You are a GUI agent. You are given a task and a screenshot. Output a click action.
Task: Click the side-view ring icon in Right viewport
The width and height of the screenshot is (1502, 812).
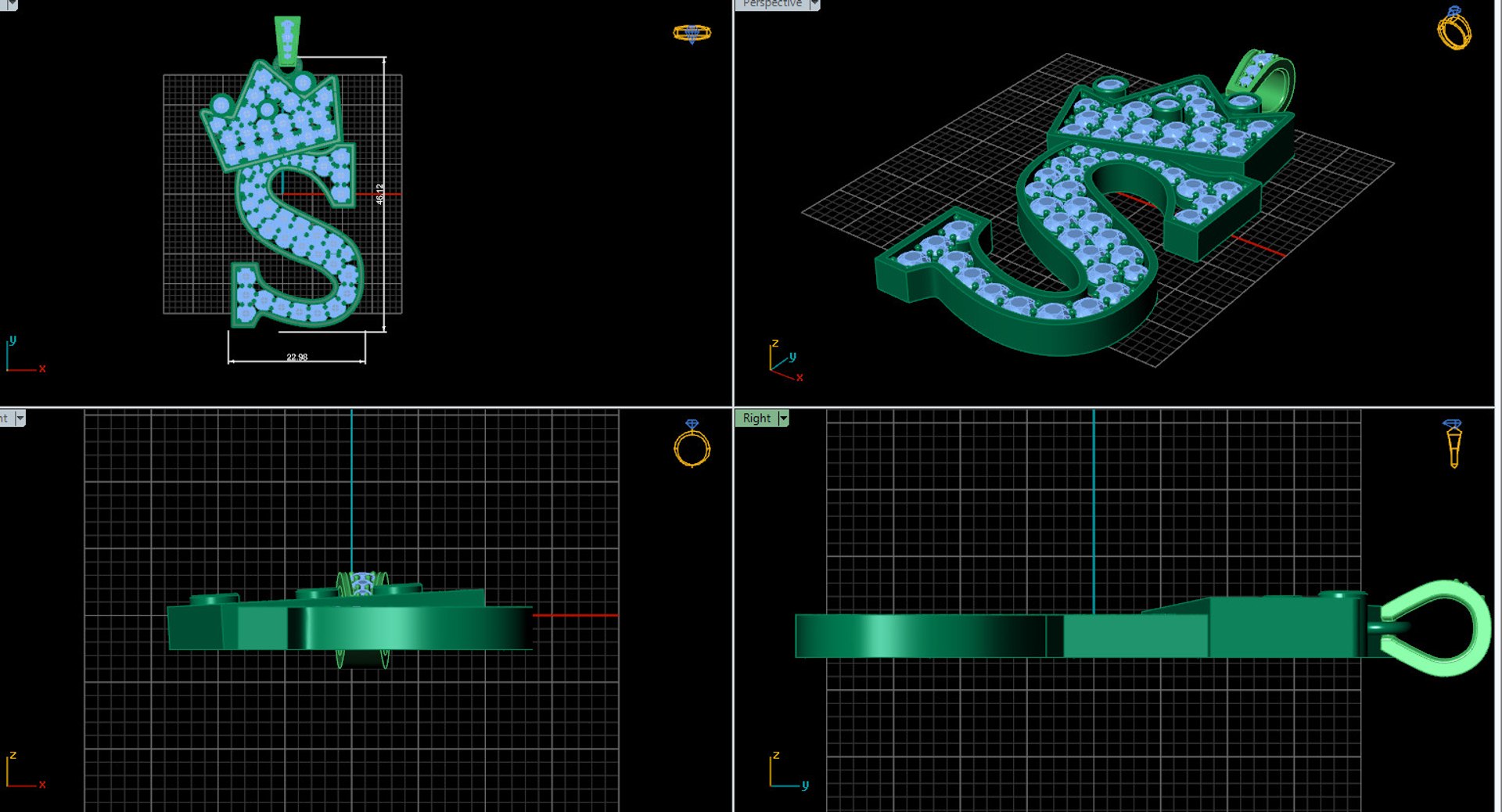coord(1453,444)
